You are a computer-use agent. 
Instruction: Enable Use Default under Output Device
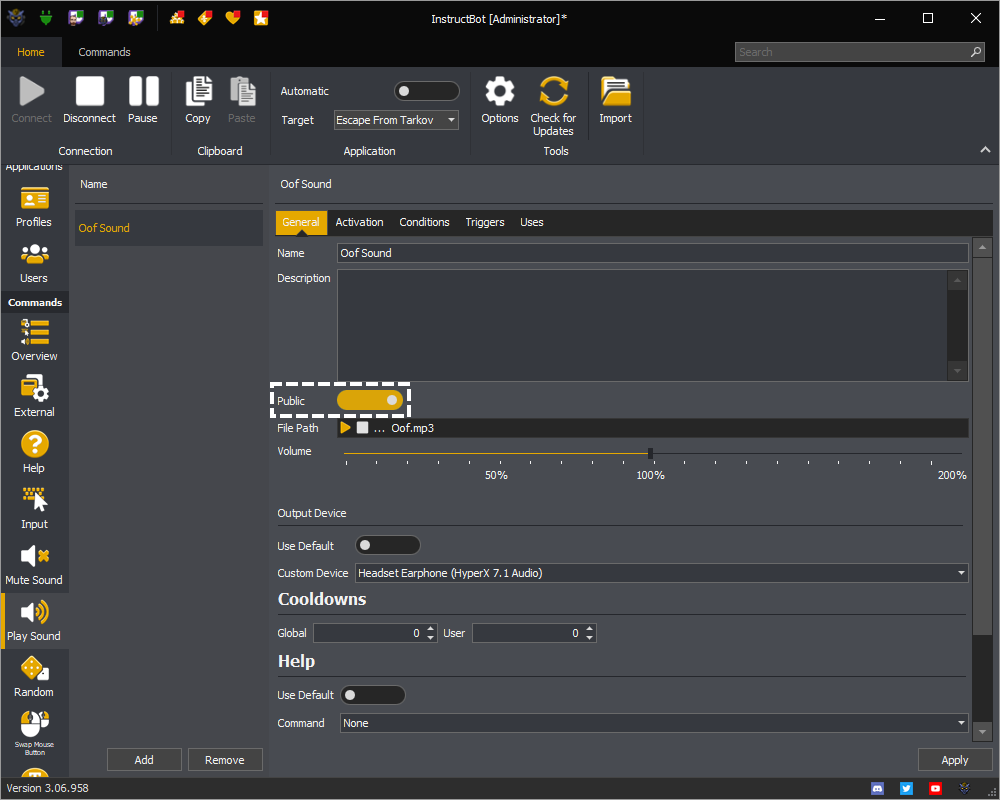[x=387, y=545]
